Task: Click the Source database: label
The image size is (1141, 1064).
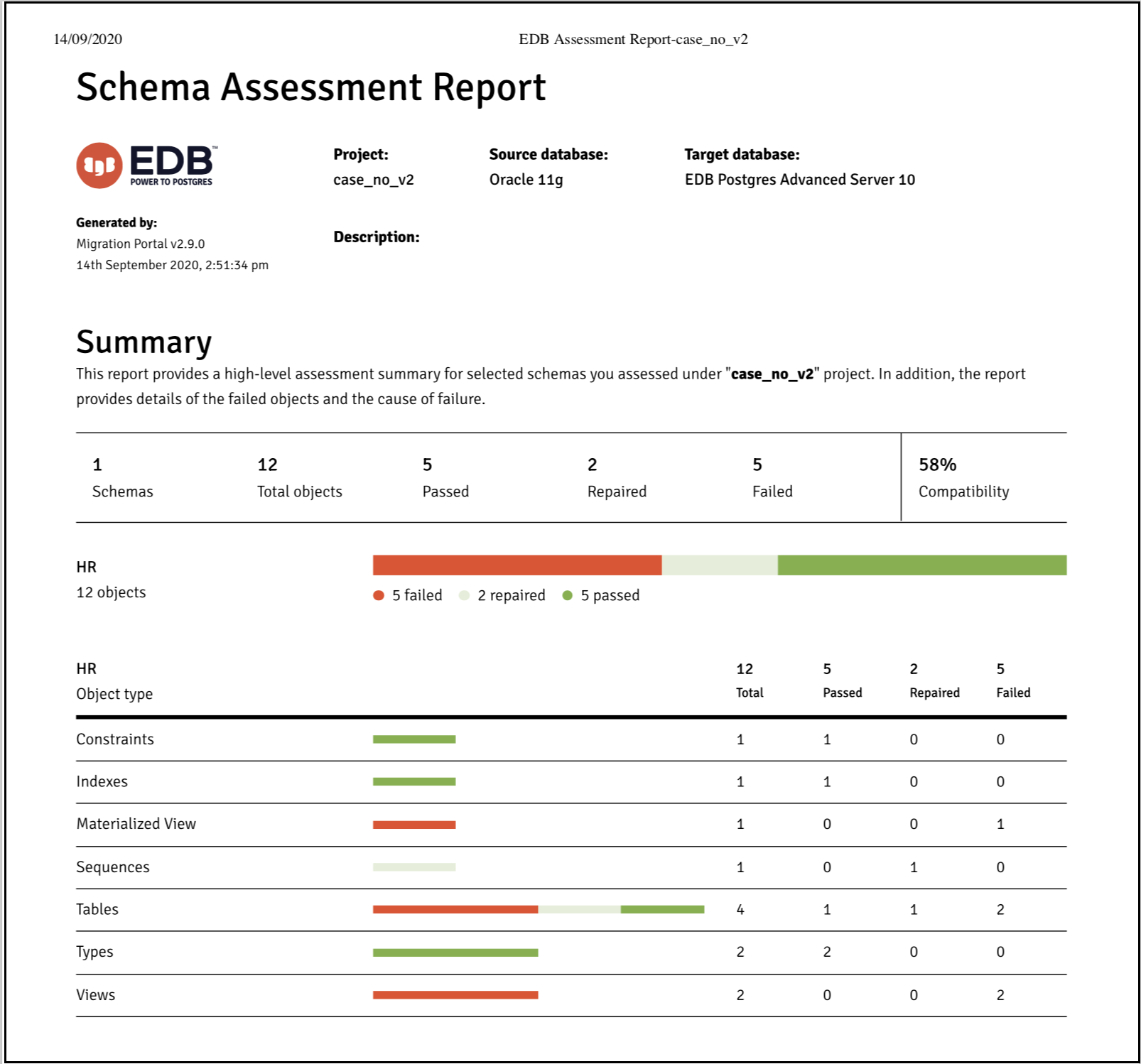Action: (x=548, y=154)
